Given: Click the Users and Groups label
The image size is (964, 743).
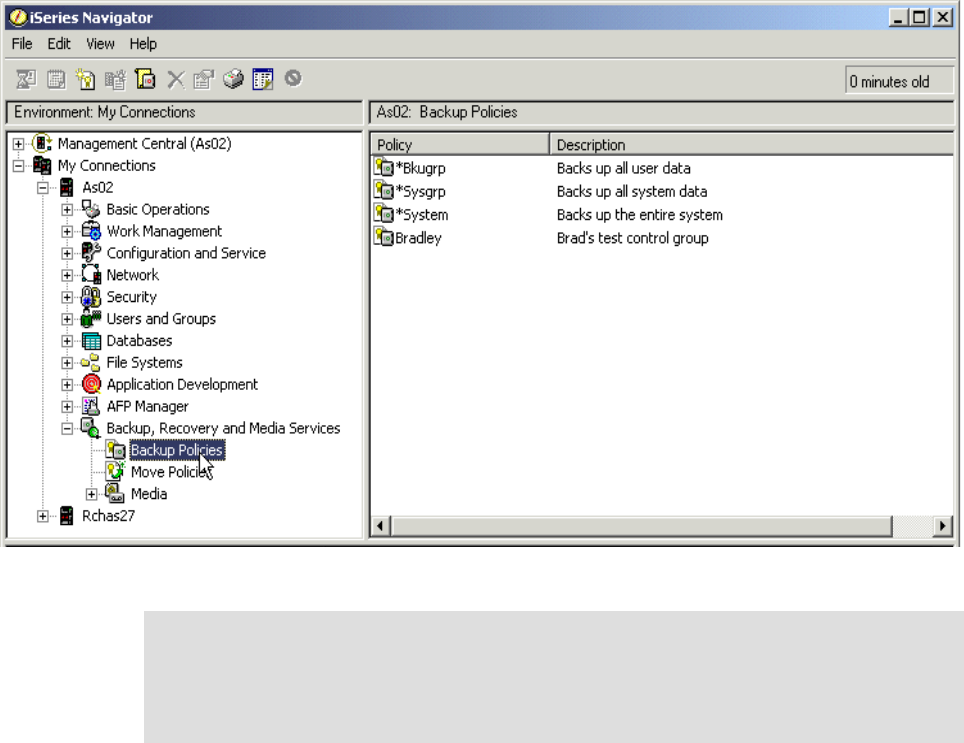Looking at the screenshot, I should point(161,319).
